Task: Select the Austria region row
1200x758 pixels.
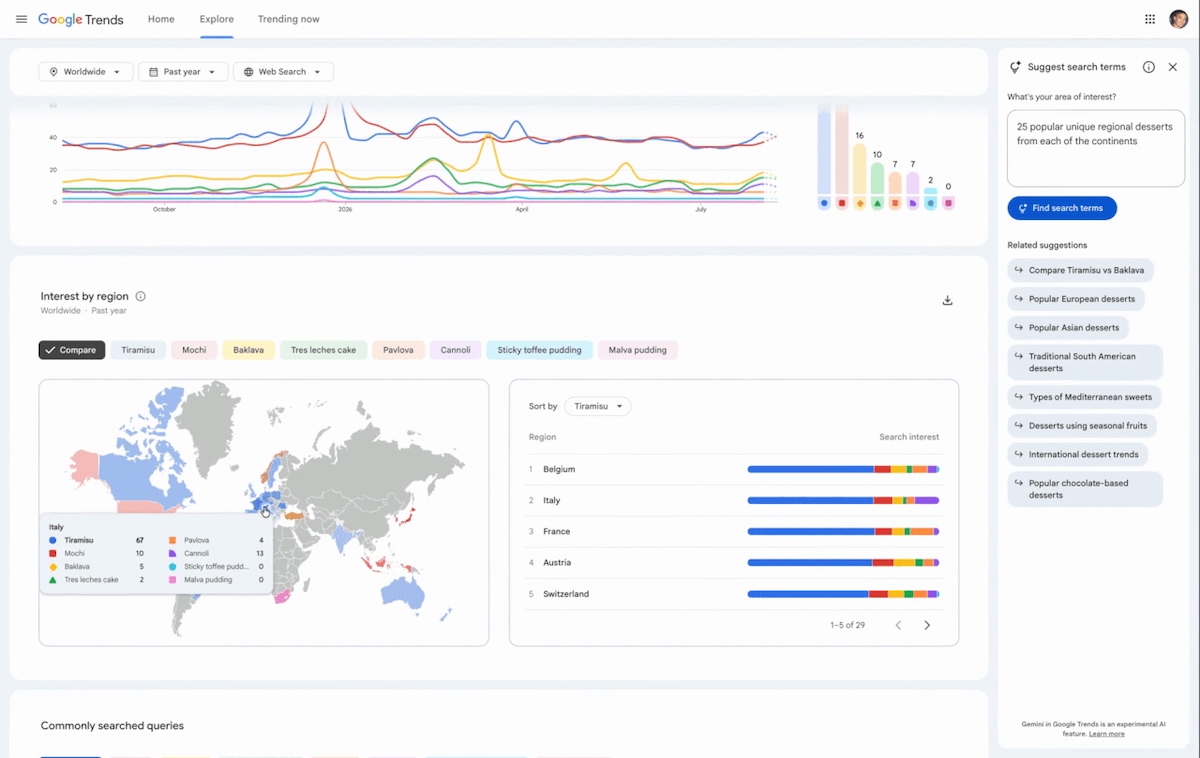Action: coord(733,563)
